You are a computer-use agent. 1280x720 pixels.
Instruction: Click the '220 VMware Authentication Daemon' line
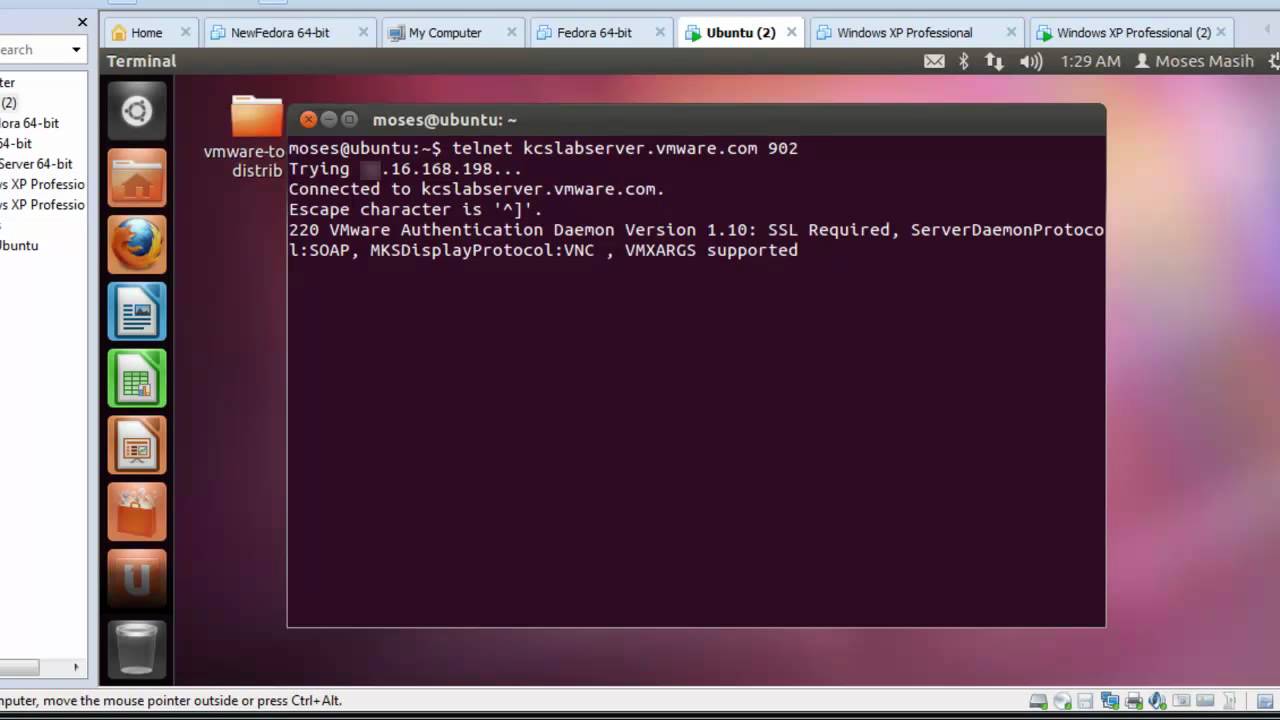[696, 230]
